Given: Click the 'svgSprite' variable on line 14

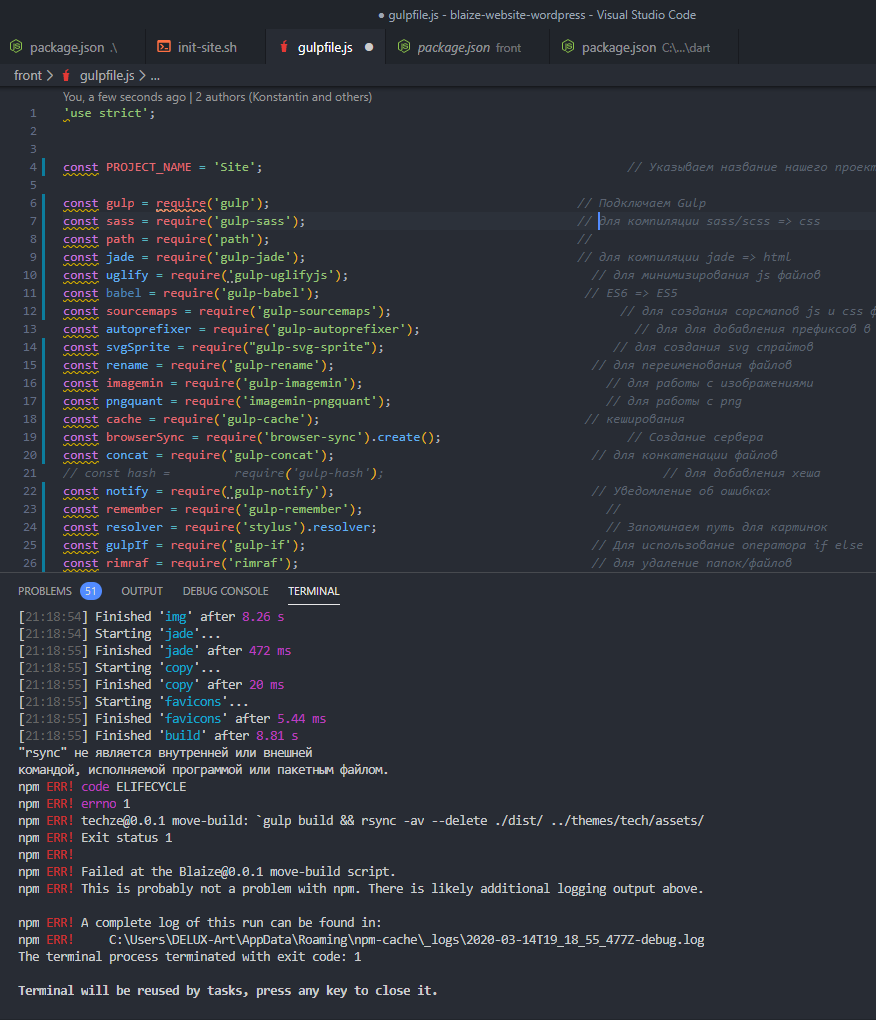Looking at the screenshot, I should point(138,347).
